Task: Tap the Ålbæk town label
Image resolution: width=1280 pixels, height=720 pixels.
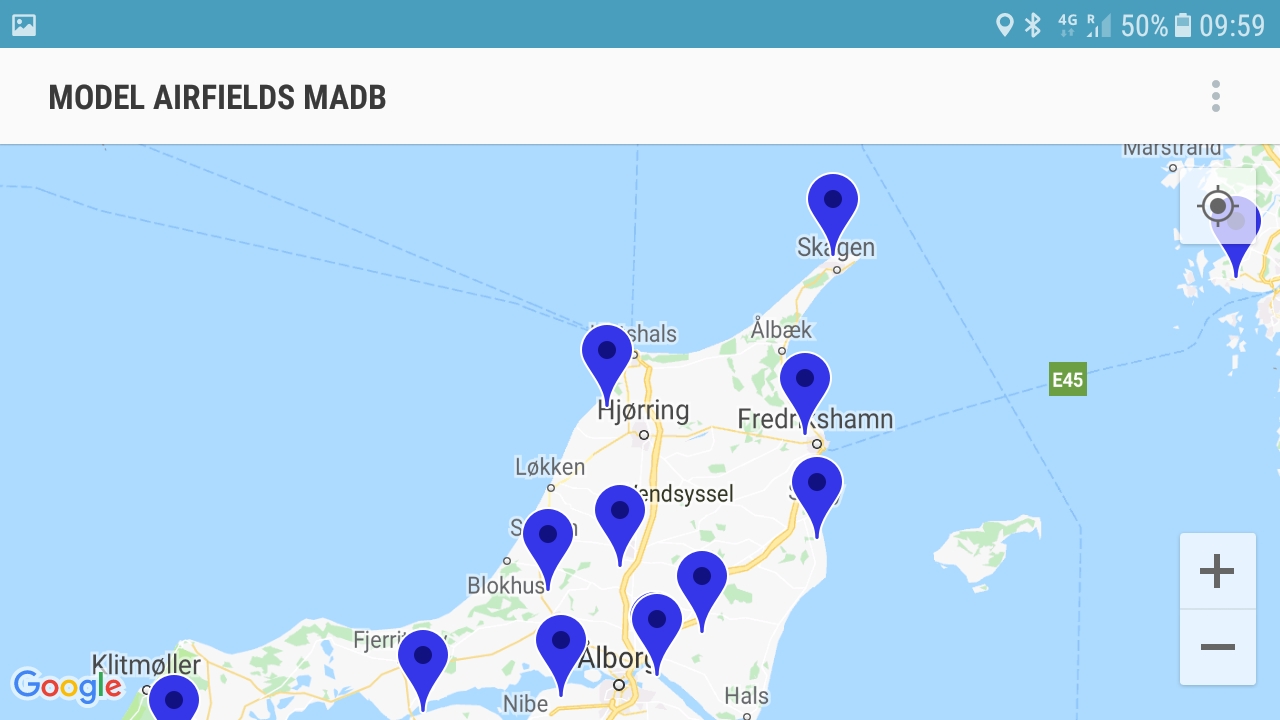Action: coord(782,329)
